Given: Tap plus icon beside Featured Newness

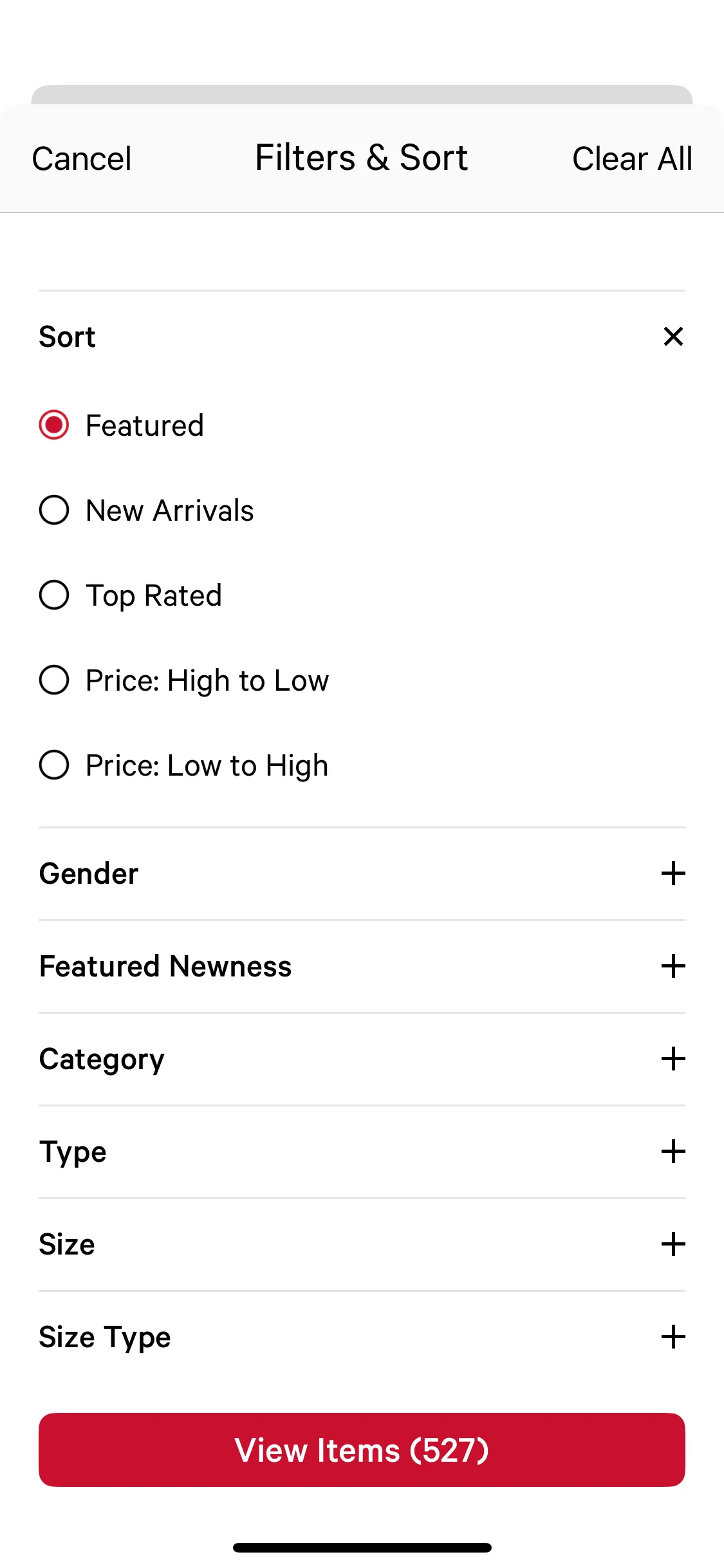Looking at the screenshot, I should pyautogui.click(x=673, y=966).
